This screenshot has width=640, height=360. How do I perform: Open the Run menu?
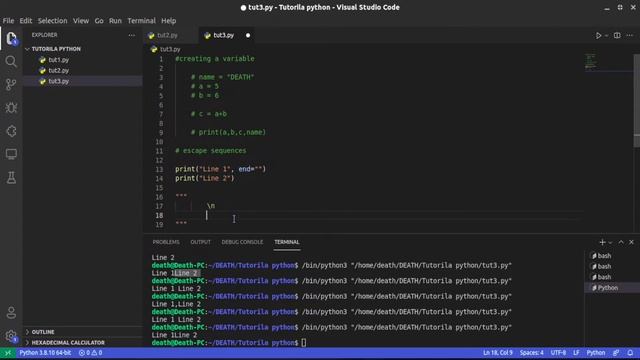pyautogui.click(x=115, y=21)
